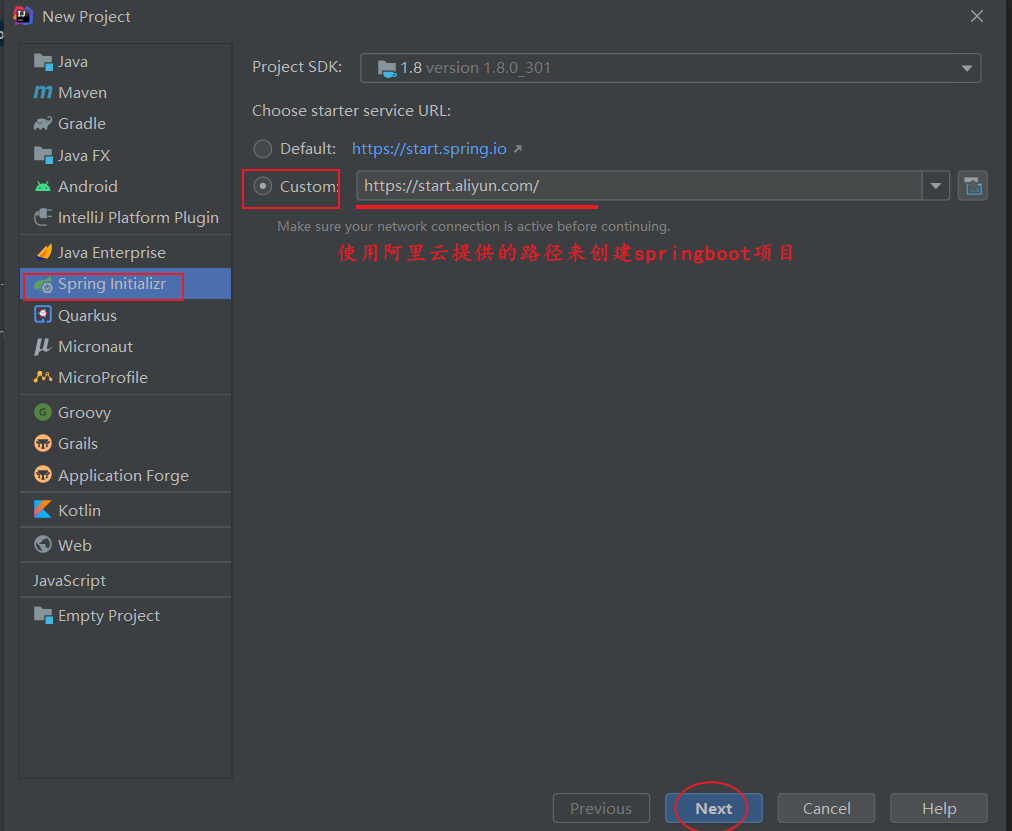Pick Kotlin from the project types
Image resolution: width=1012 pixels, height=831 pixels.
[126, 510]
